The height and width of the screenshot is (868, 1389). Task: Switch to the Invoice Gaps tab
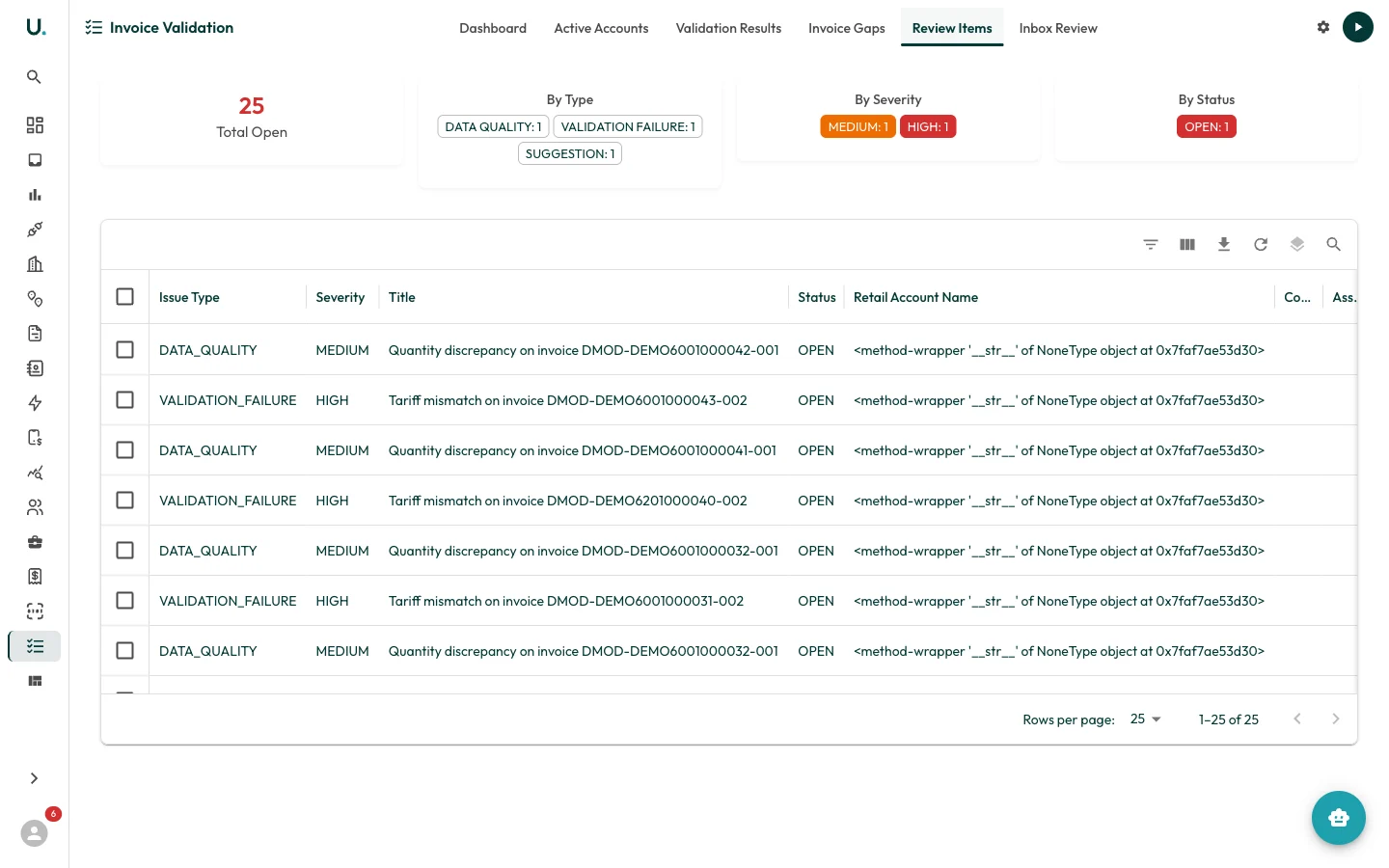click(x=847, y=28)
